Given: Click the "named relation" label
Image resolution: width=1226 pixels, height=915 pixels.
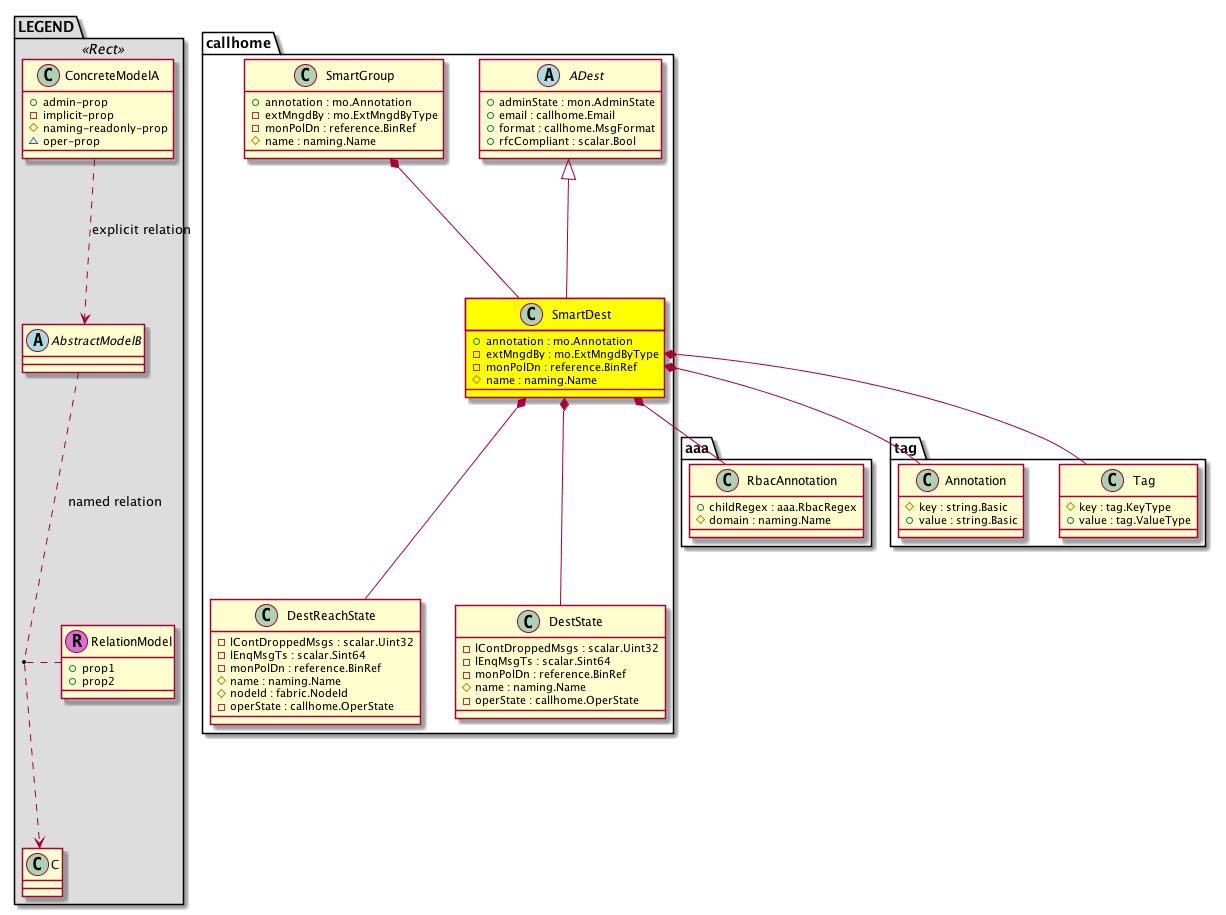Looking at the screenshot, I should coord(114,501).
